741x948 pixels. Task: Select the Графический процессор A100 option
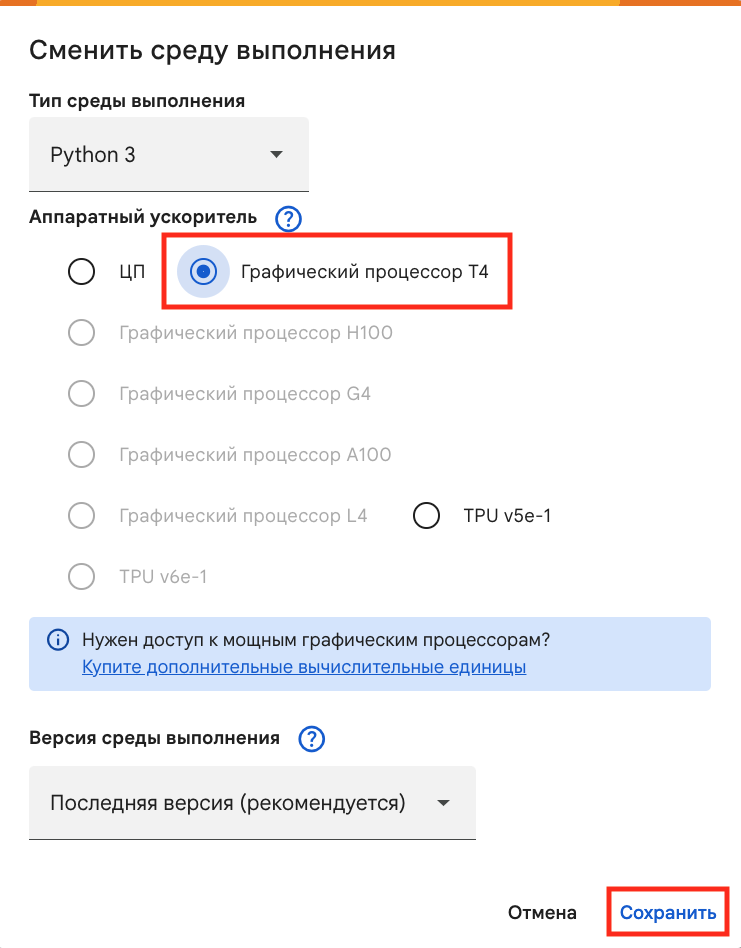pos(81,454)
